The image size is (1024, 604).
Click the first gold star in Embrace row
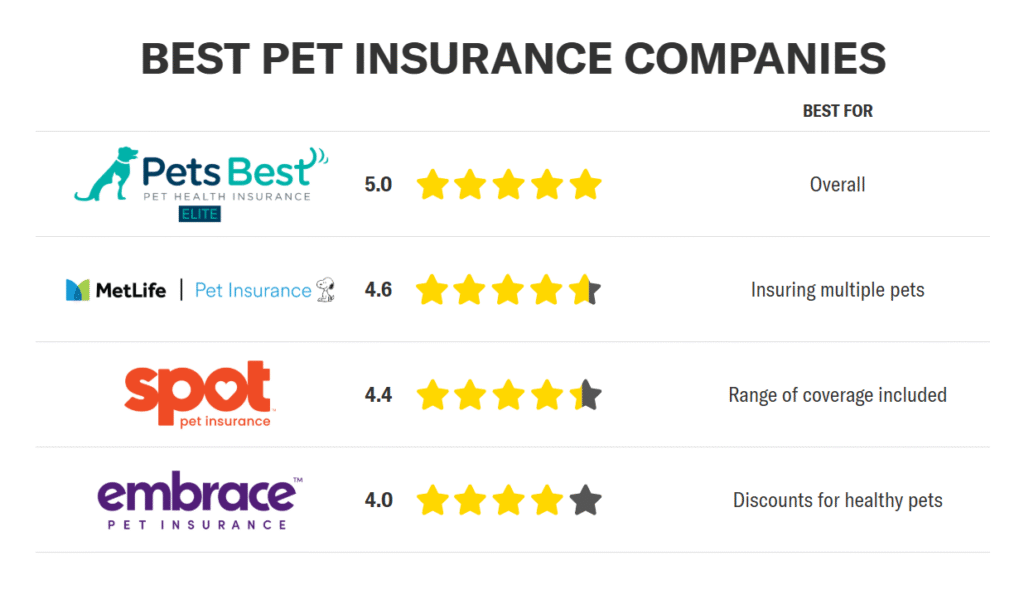432,500
